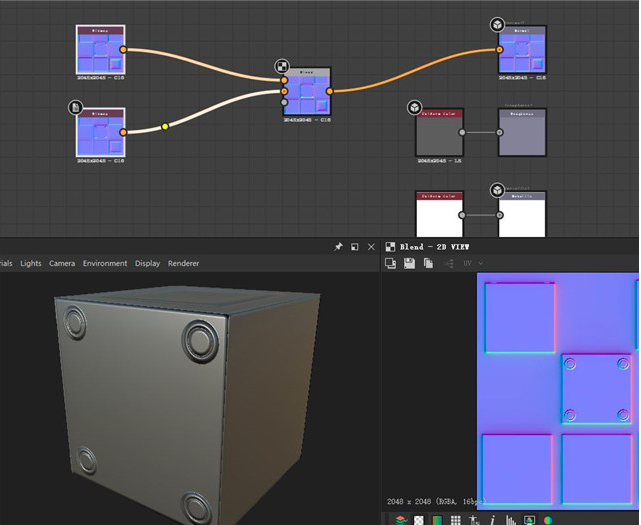Screen dimensions: 641x525
Task: Toggle the histogram icon in 2D view toolbar
Action: point(510,520)
